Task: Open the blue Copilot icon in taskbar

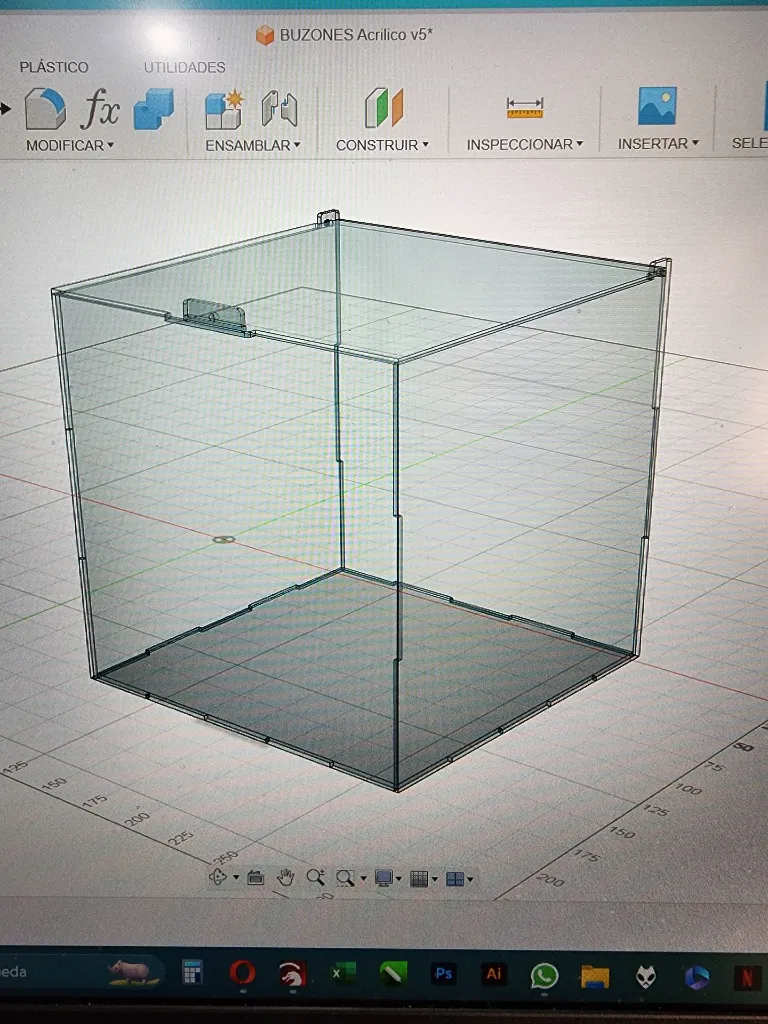Action: pos(697,978)
